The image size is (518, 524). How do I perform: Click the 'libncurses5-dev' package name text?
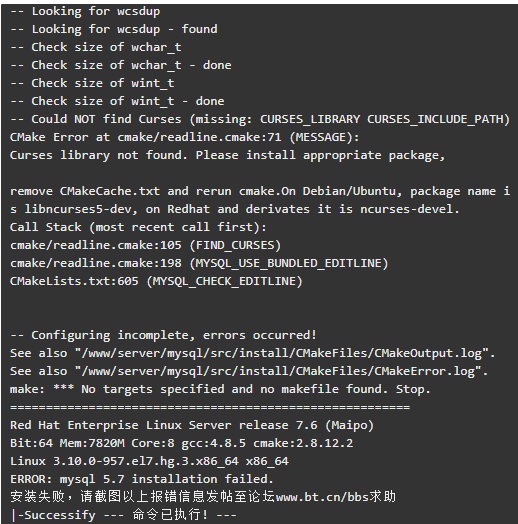point(80,210)
